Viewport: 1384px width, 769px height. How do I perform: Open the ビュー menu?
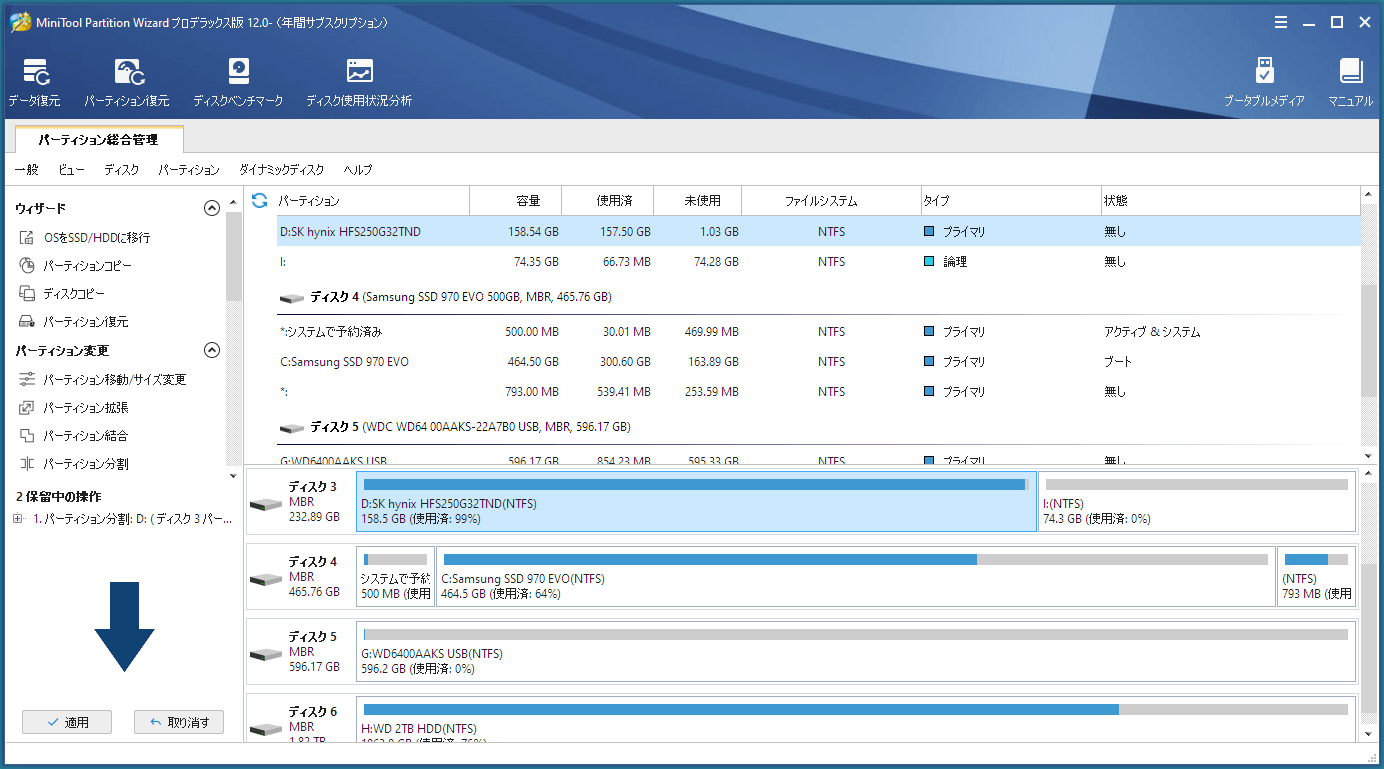pos(71,170)
